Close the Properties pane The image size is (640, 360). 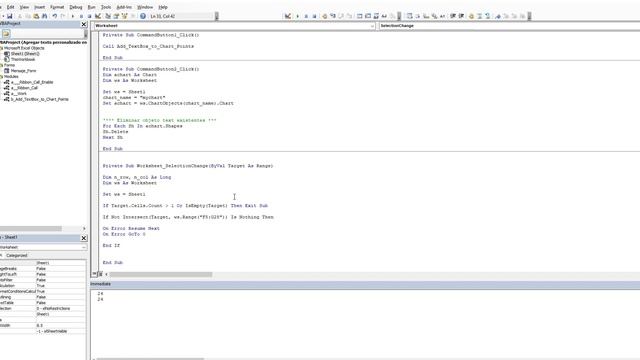84,238
